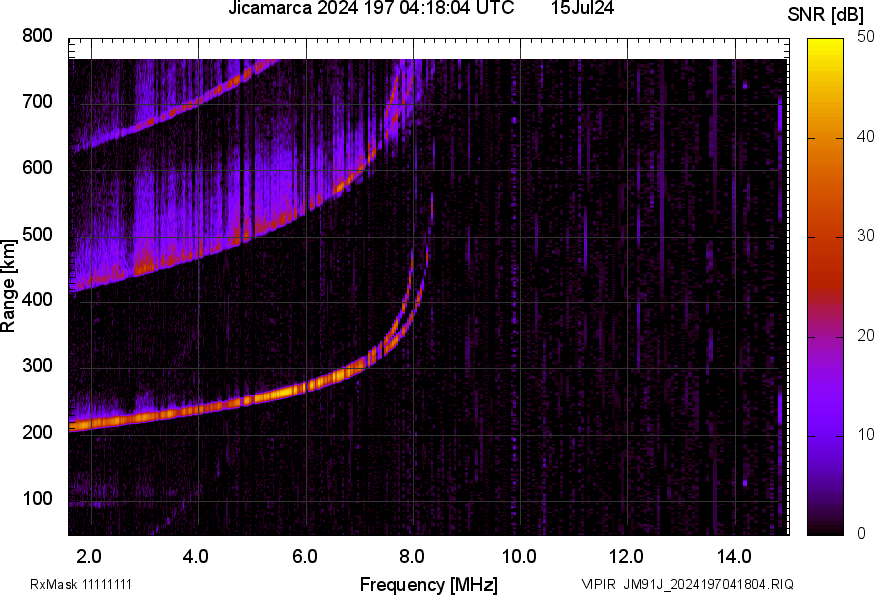Click the second-hop echo trace near 3 MHz

click(x=145, y=268)
